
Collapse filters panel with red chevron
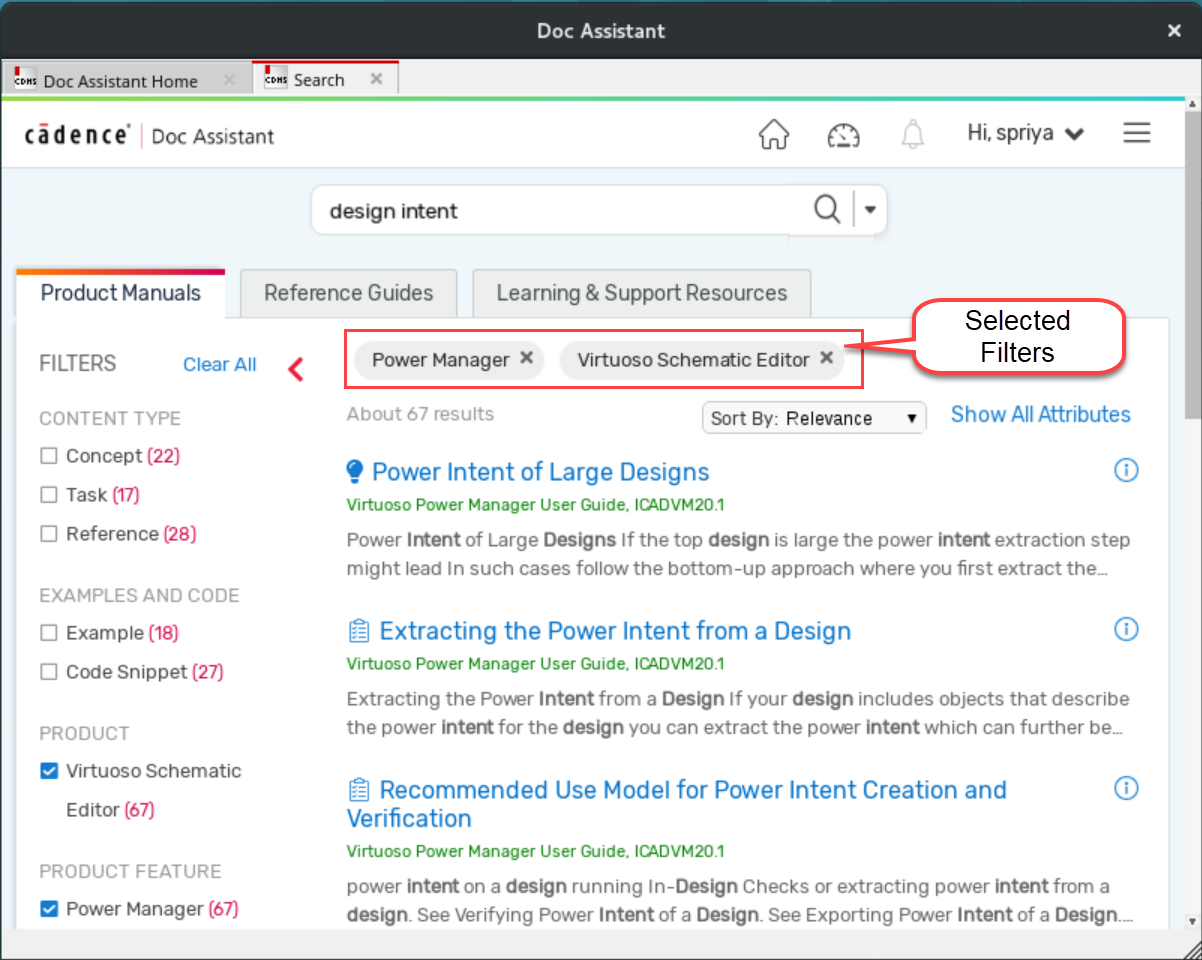coord(295,369)
